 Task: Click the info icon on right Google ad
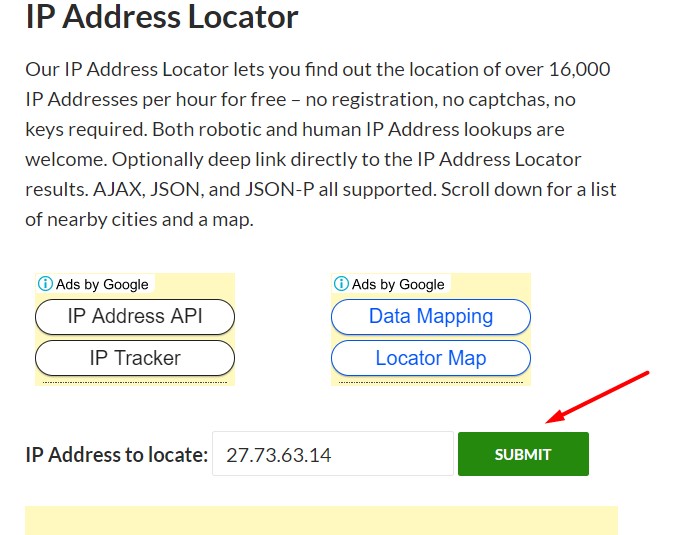(x=341, y=284)
